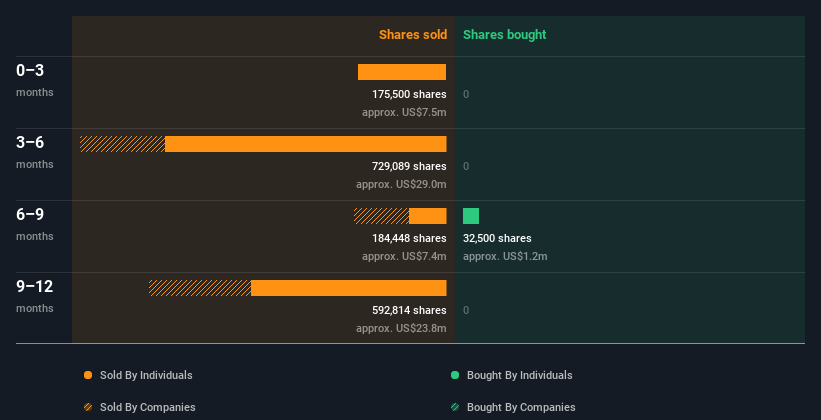The width and height of the screenshot is (821, 420).
Task: Click the striped segment of 6–9 months bar
Action: pos(381,216)
